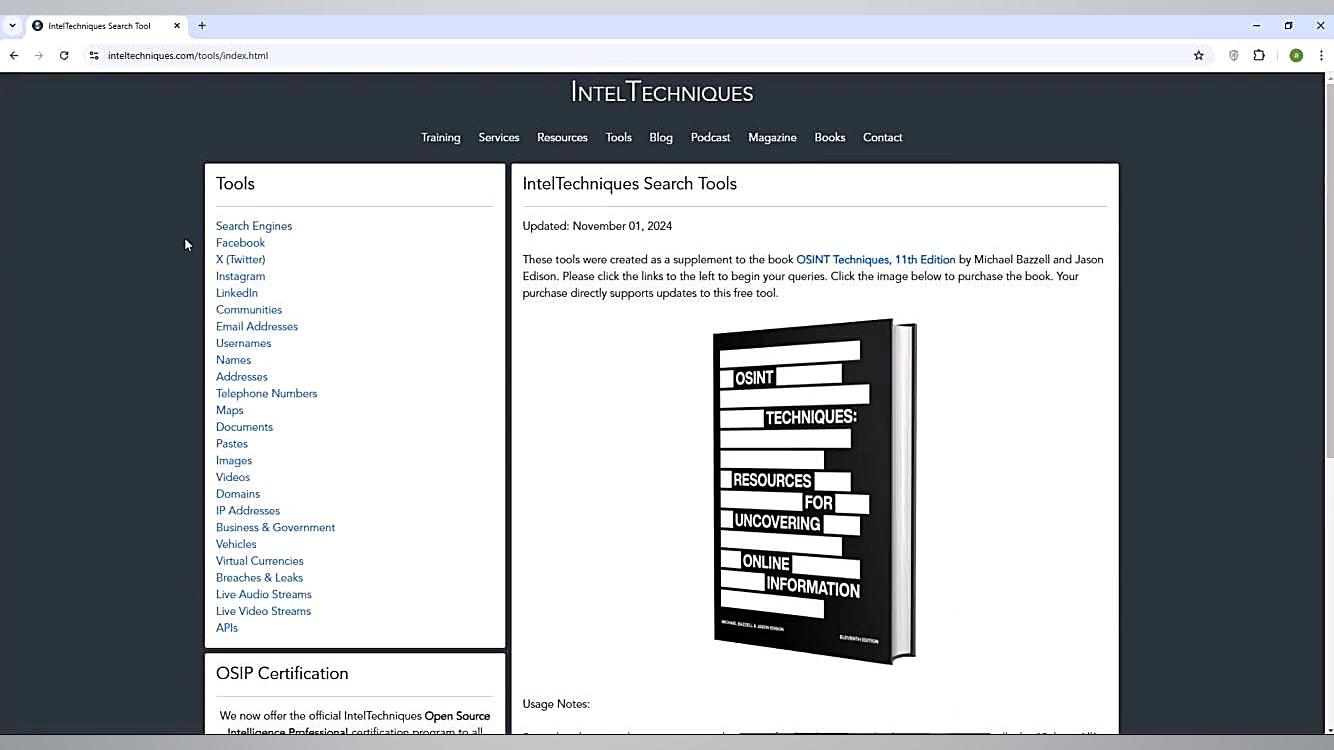The image size is (1334, 750).
Task: Open the LinkedIn tool link
Action: click(x=237, y=293)
